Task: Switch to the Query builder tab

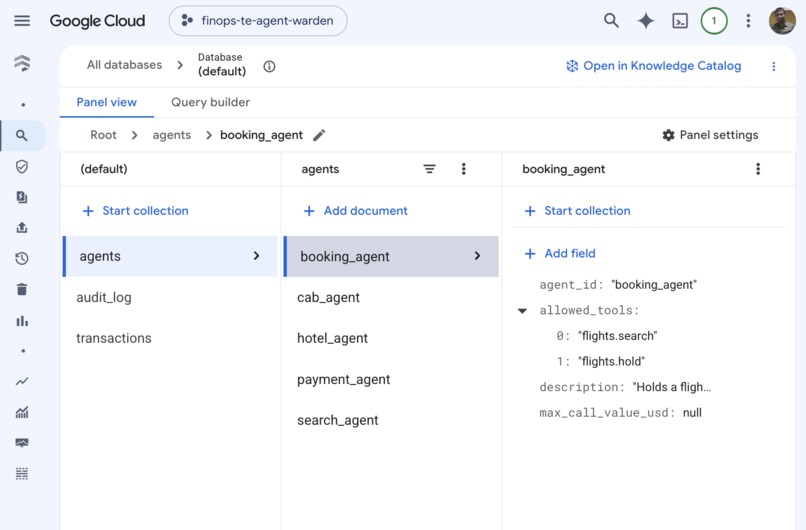Action: click(210, 102)
